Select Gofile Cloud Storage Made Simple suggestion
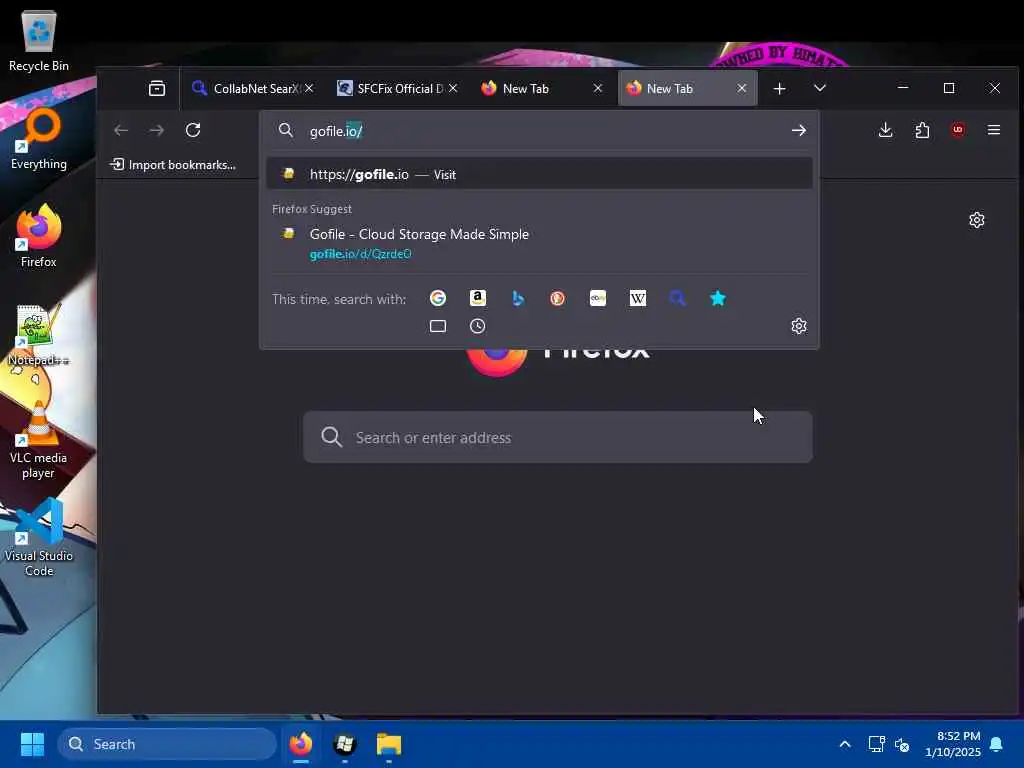The width and height of the screenshot is (1024, 768). coord(539,243)
